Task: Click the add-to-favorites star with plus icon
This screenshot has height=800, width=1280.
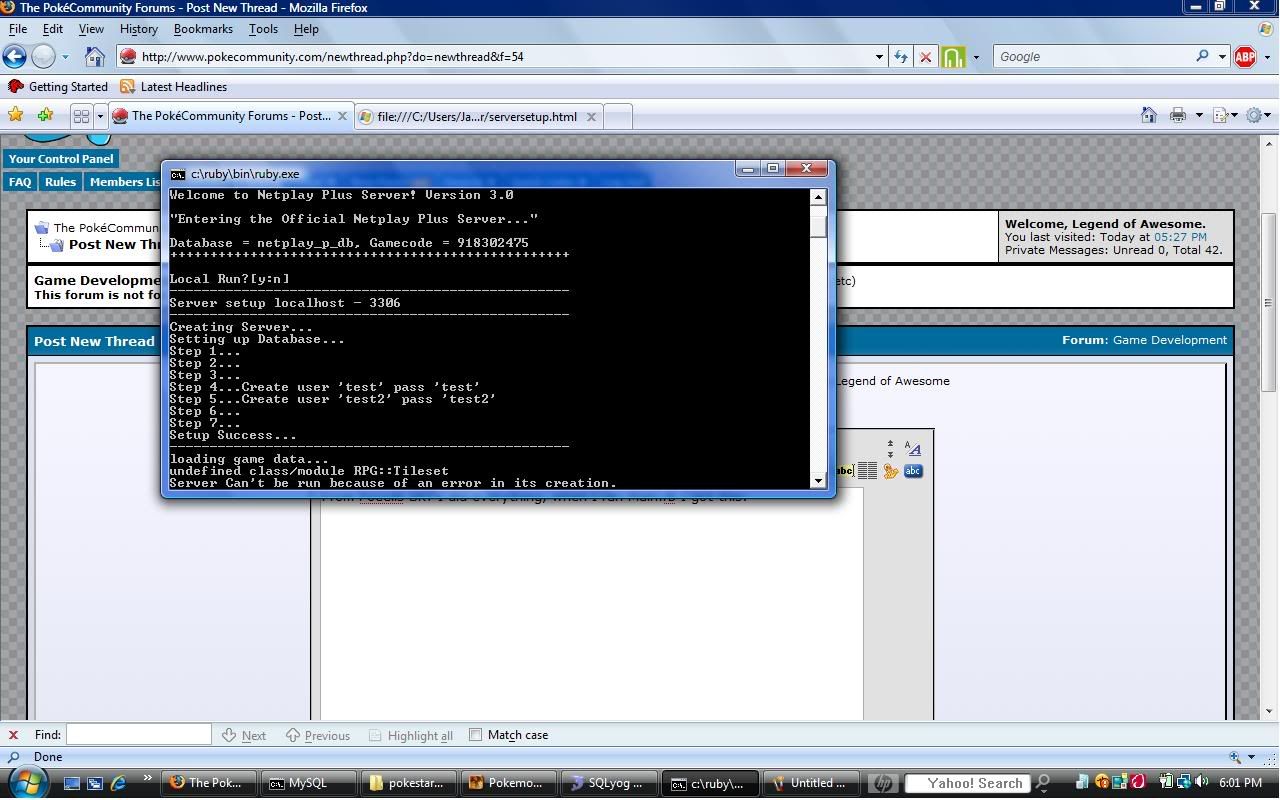Action: tap(45, 116)
